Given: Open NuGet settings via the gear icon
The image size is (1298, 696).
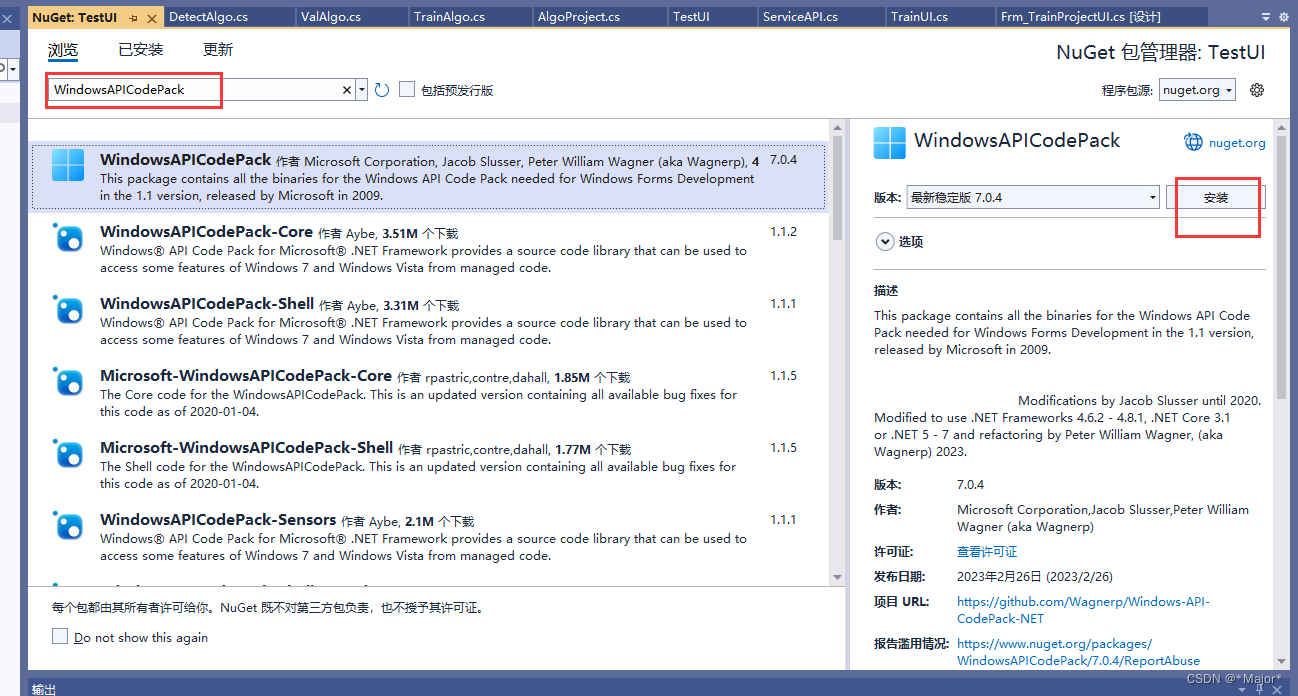Looking at the screenshot, I should [x=1257, y=89].
